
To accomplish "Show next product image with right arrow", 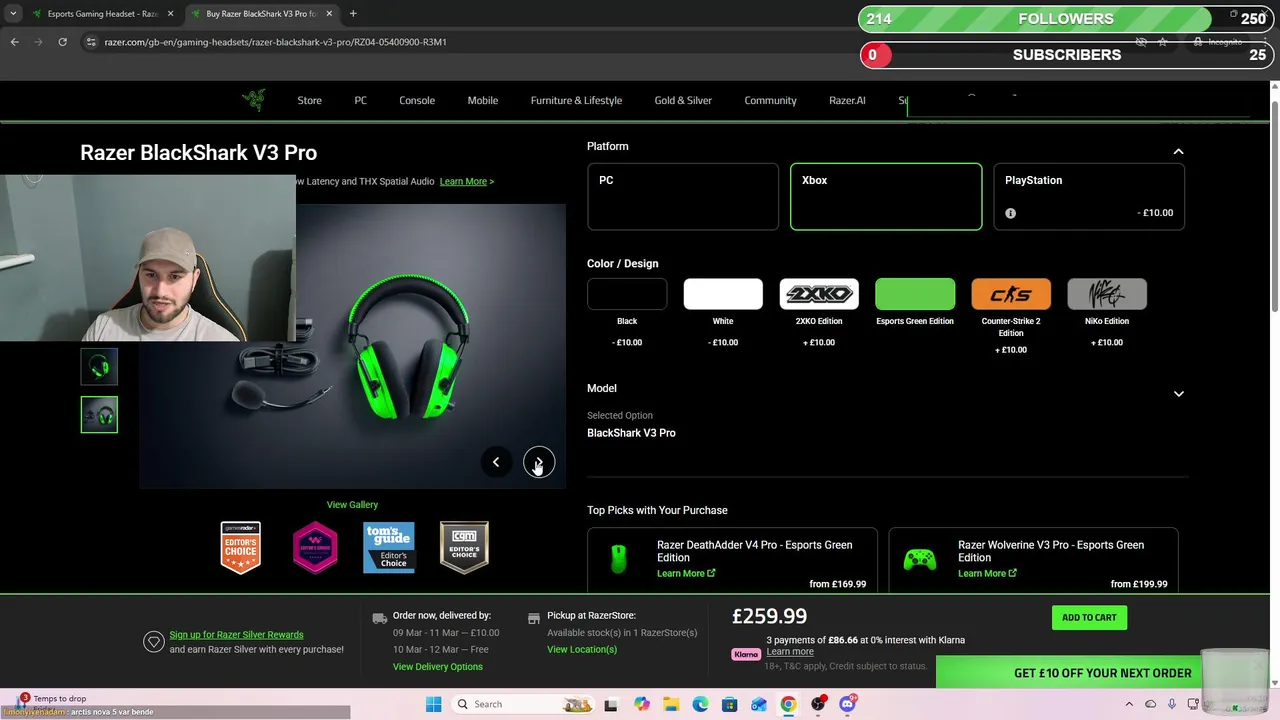I will [x=539, y=462].
